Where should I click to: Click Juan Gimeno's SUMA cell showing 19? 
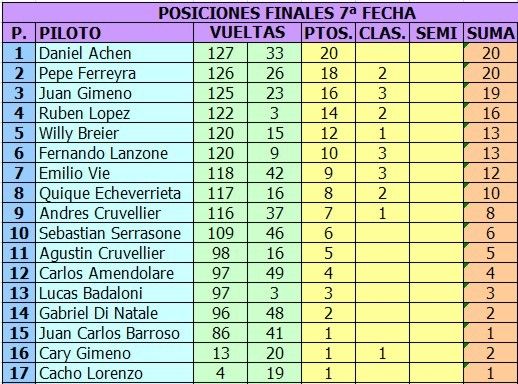coord(490,93)
